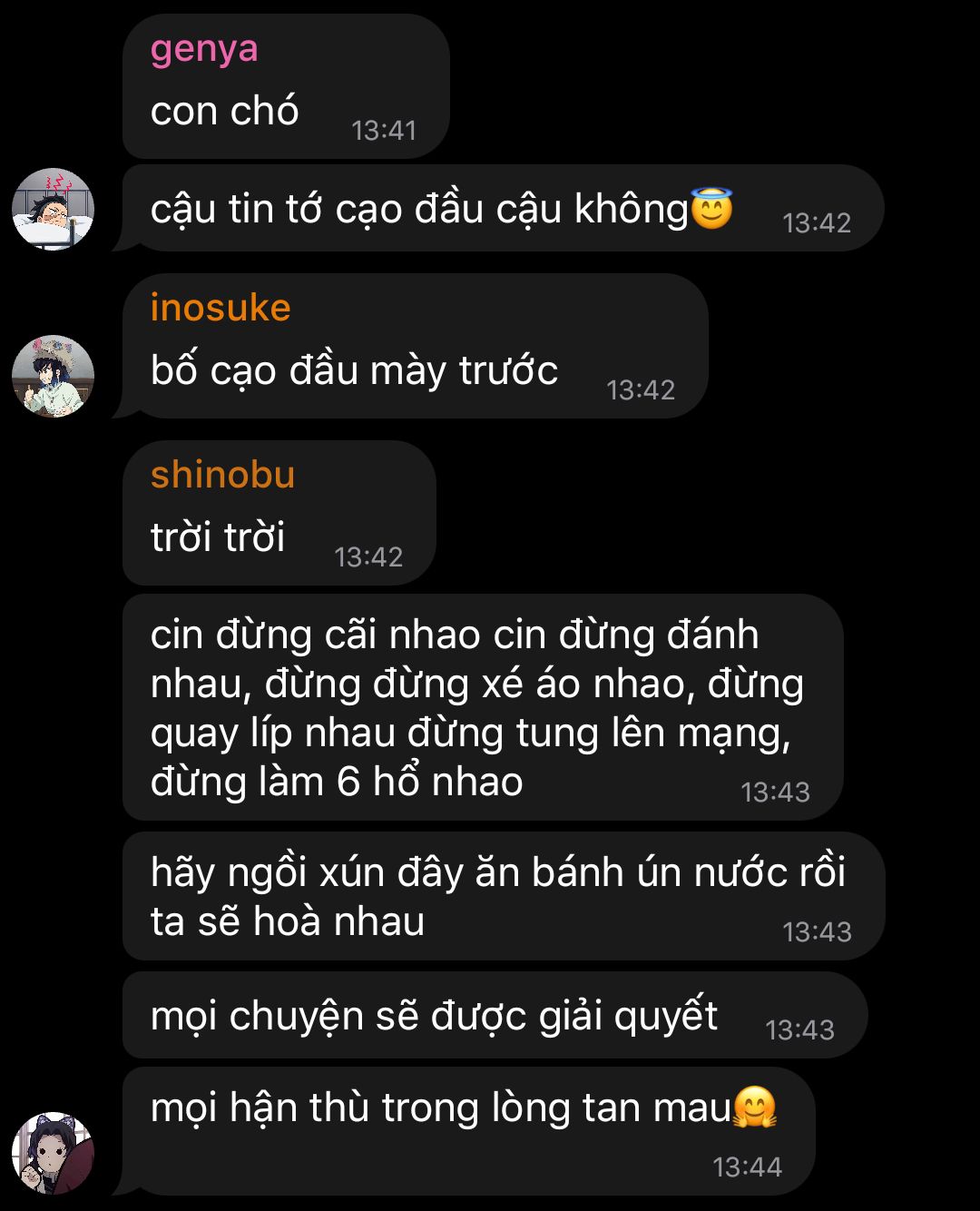Tap the sender name genya
This screenshot has width=980, height=1211.
pos(204,49)
